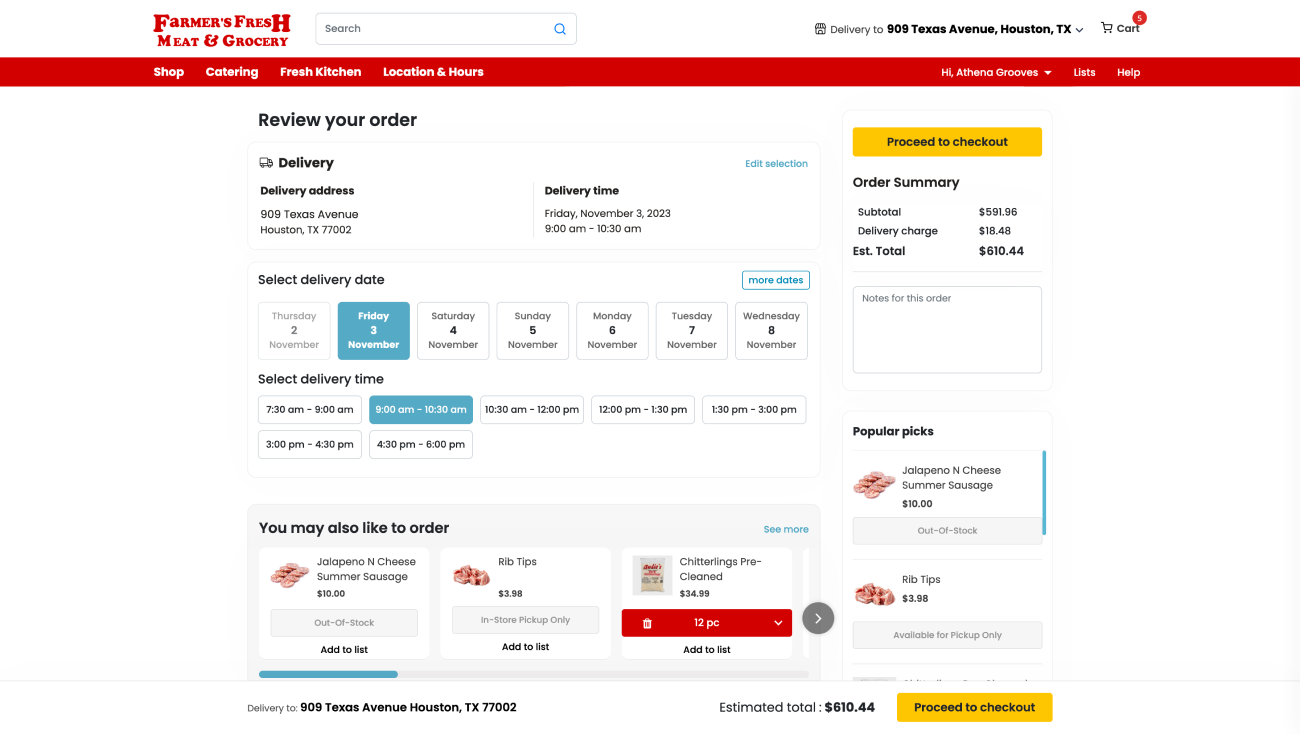Select Saturday 4 November delivery date
The image size is (1300, 734).
pos(453,330)
